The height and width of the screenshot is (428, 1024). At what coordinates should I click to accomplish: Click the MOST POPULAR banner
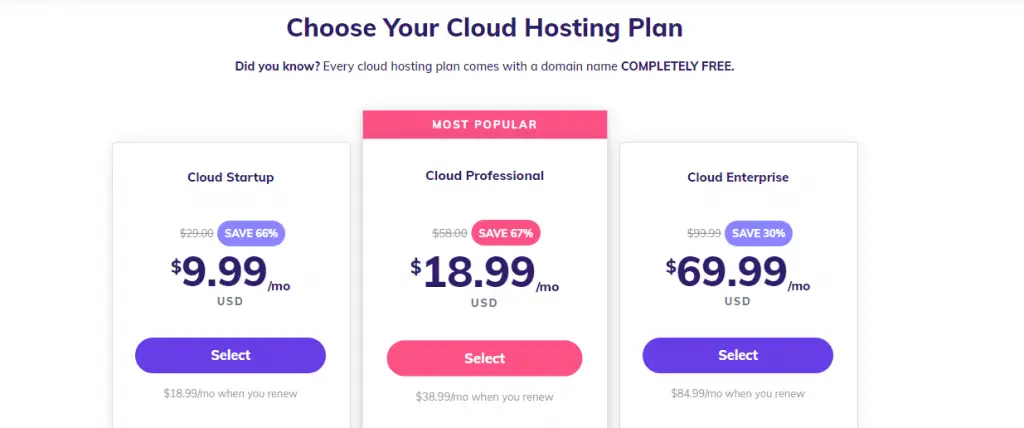click(x=485, y=124)
